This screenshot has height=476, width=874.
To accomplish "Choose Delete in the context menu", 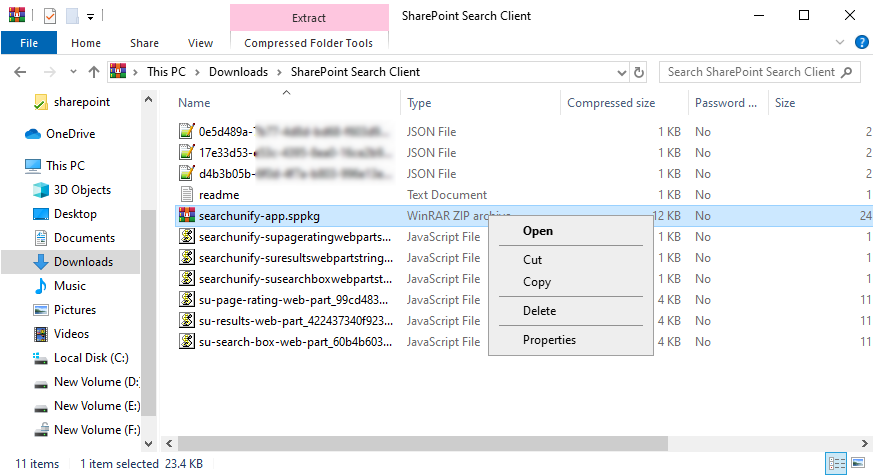I will pos(539,311).
